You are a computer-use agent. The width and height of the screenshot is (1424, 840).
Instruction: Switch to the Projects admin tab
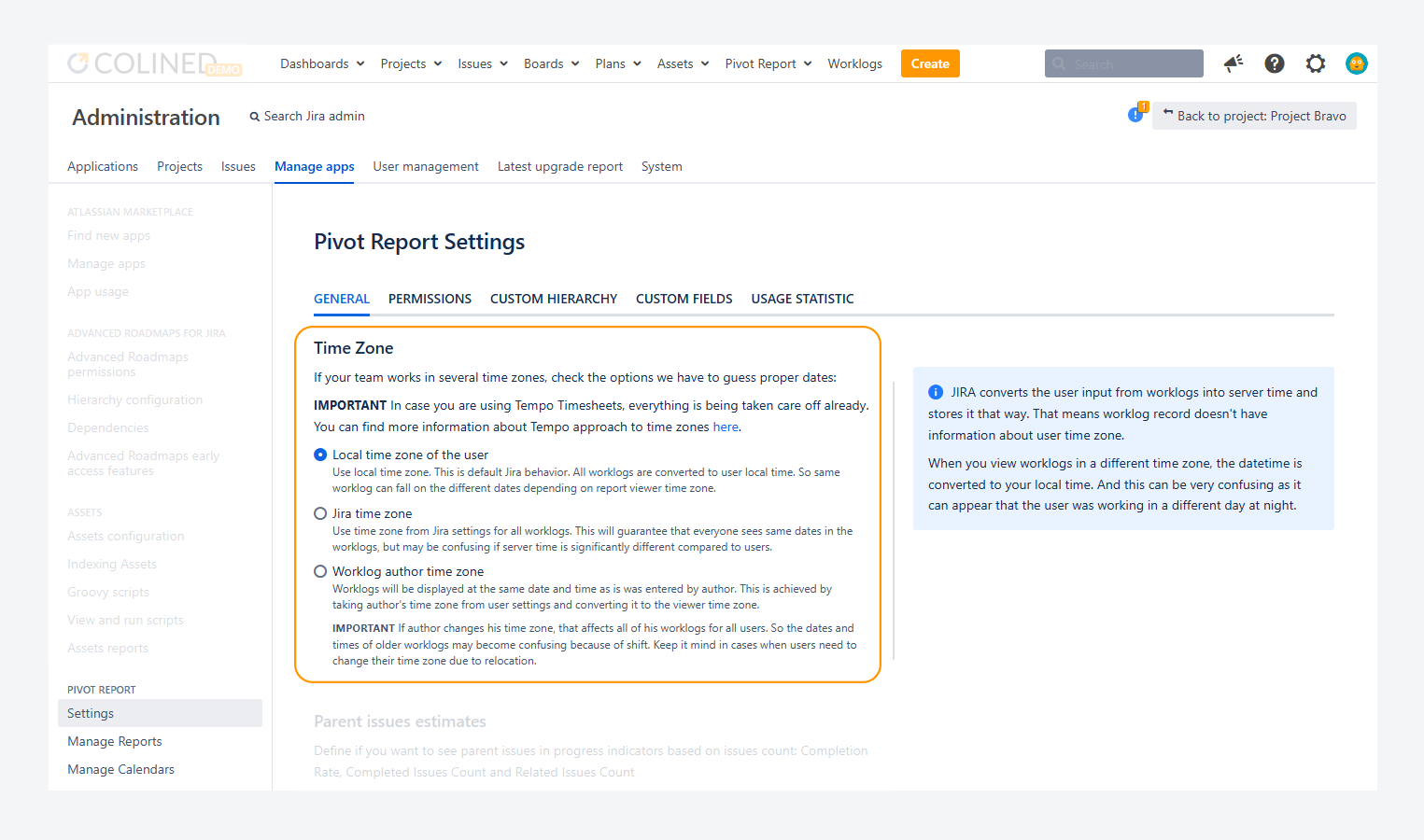point(179,166)
